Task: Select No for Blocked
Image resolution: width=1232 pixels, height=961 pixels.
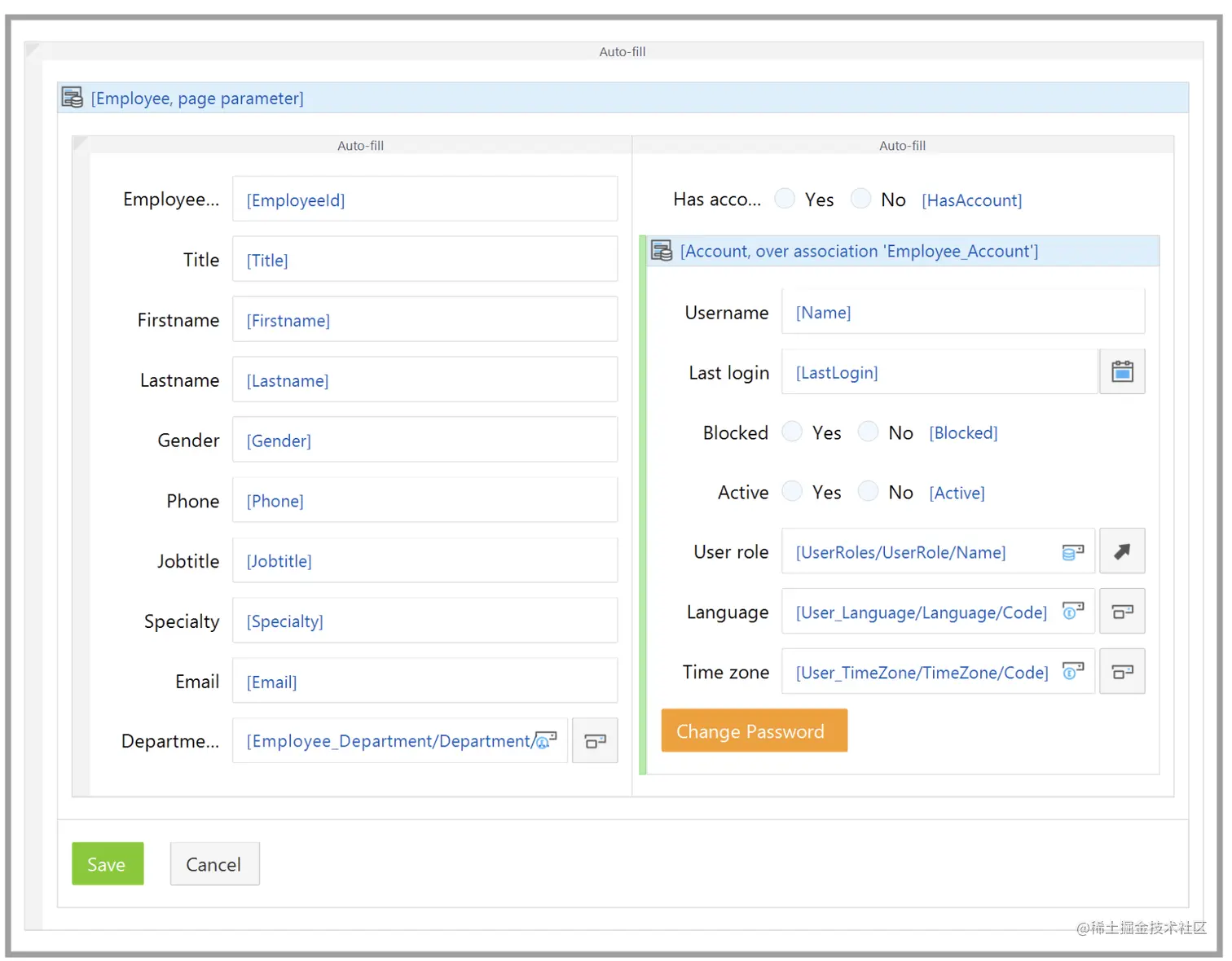Action: pyautogui.click(x=868, y=432)
